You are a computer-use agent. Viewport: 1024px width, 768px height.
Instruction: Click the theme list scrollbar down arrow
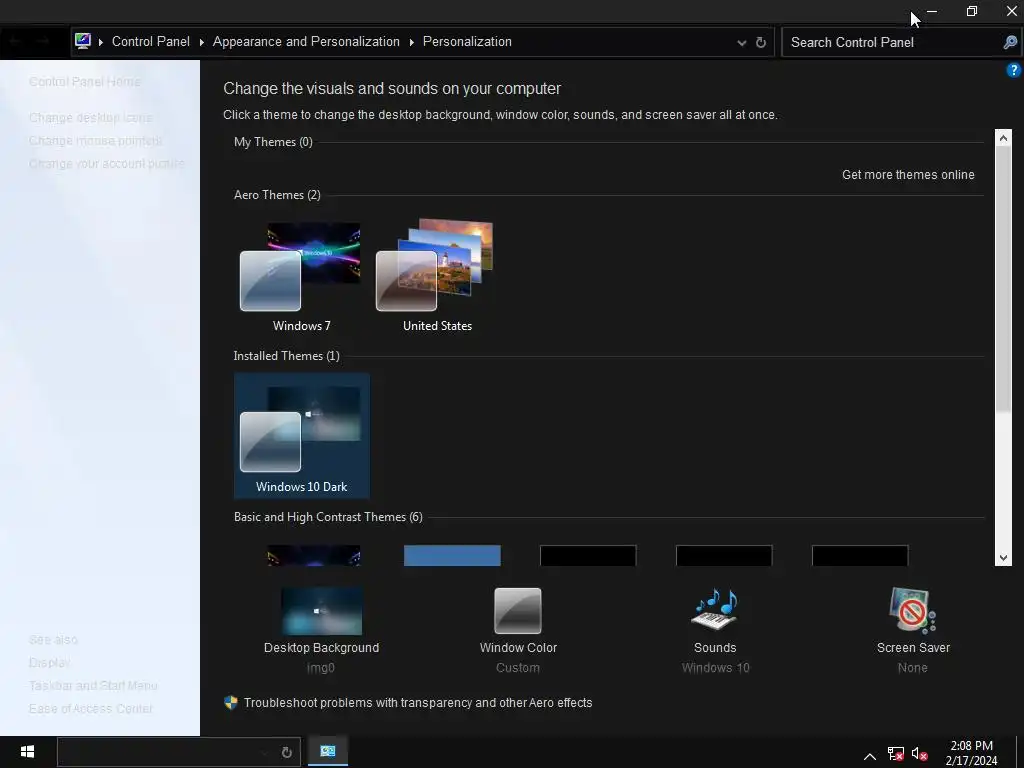click(1003, 558)
